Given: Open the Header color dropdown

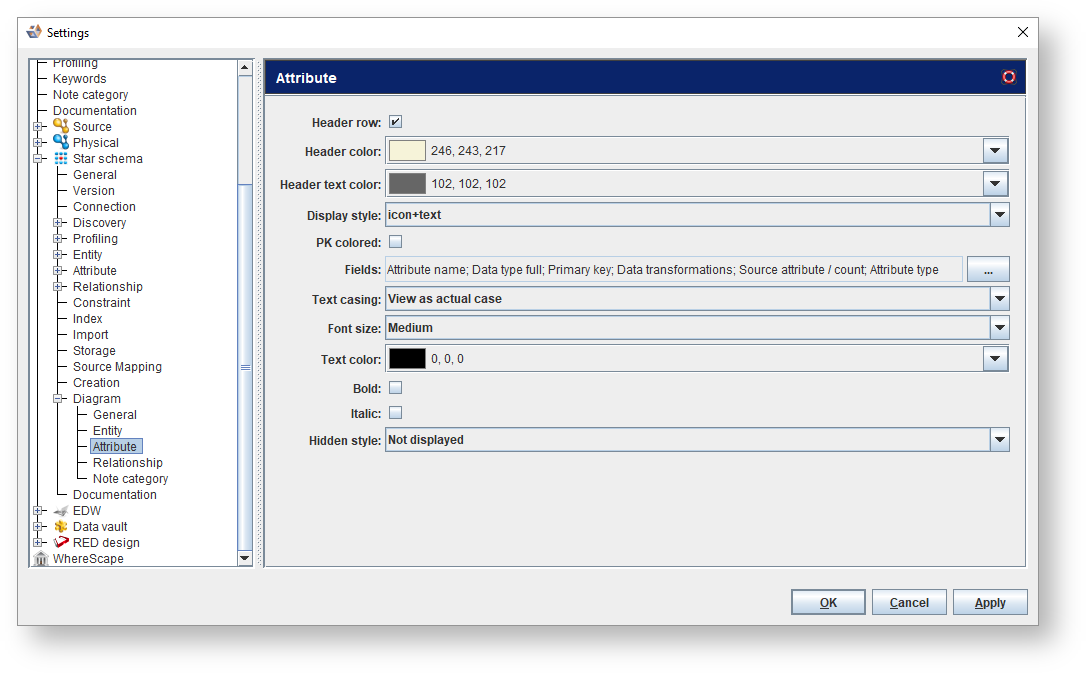Looking at the screenshot, I should [995, 150].
